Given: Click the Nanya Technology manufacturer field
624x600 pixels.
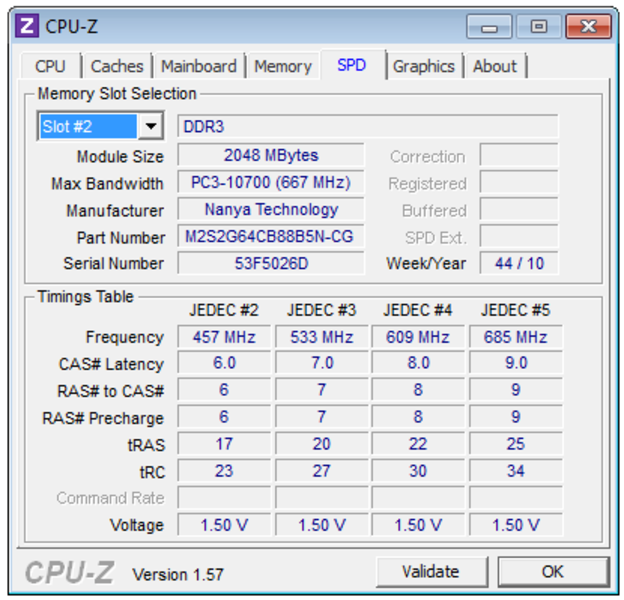Looking at the screenshot, I should tap(271, 210).
